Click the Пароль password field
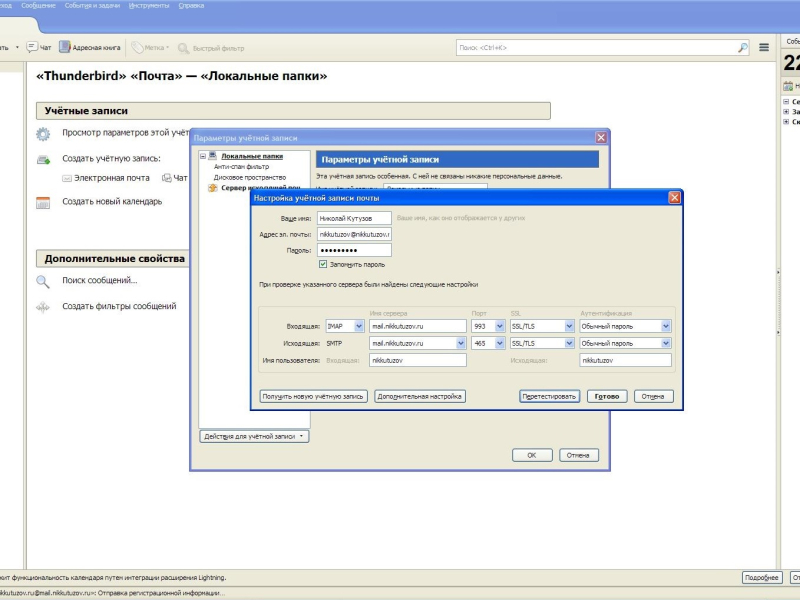The height and width of the screenshot is (600, 800). 354,250
